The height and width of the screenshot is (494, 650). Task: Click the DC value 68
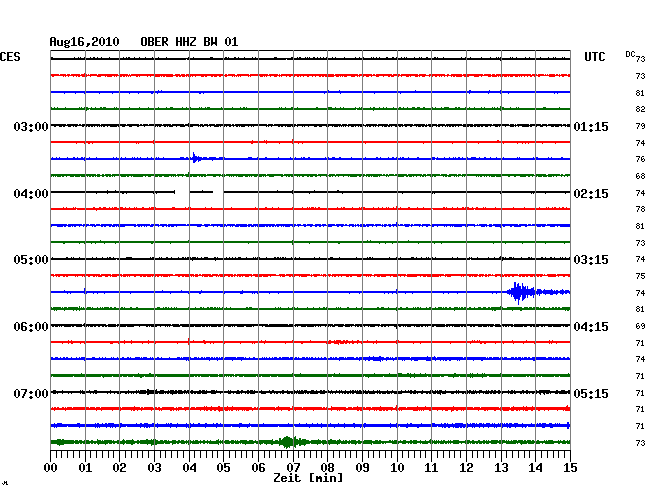[640, 176]
